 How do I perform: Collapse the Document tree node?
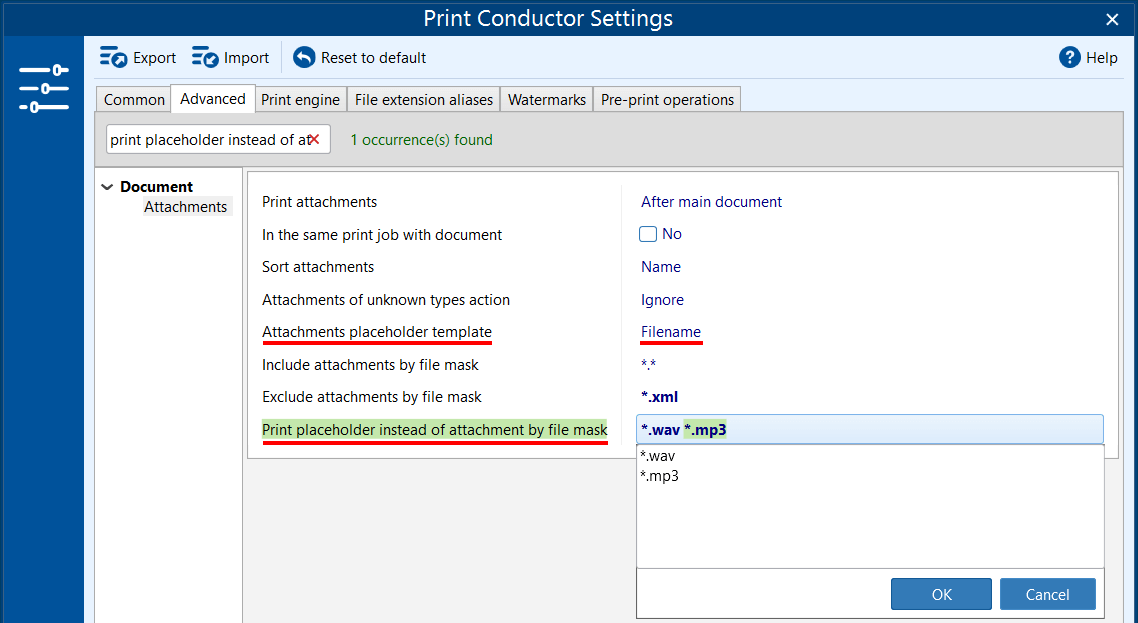[x=107, y=187]
